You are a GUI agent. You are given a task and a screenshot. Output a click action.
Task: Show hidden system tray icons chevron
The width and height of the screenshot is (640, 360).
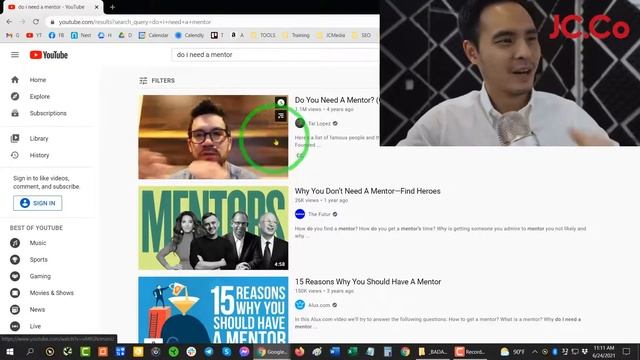pyautogui.click(x=534, y=351)
